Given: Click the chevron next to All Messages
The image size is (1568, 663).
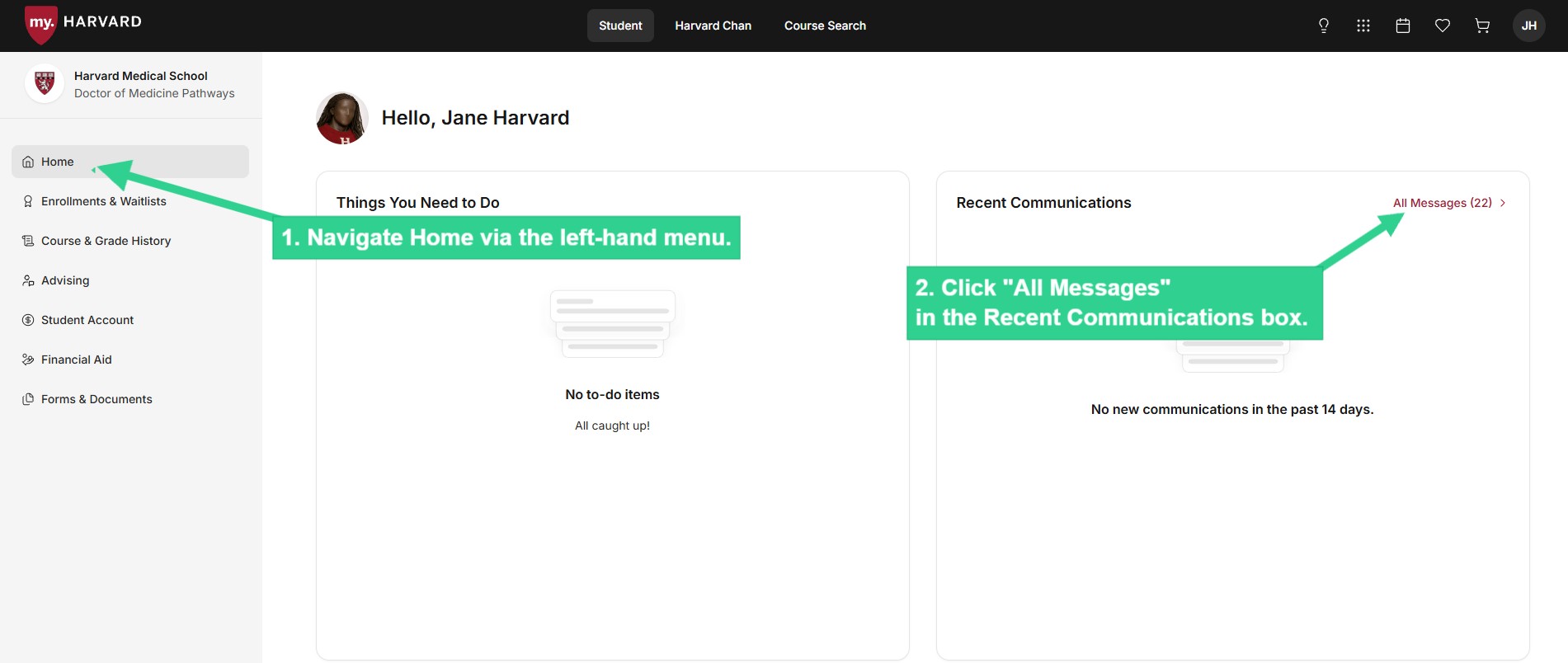Looking at the screenshot, I should (1503, 203).
